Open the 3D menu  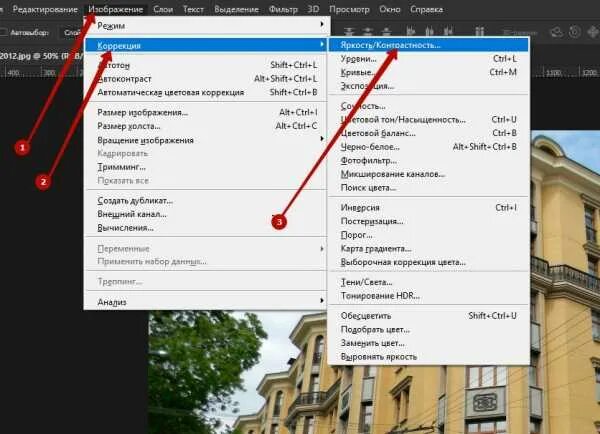tap(313, 10)
